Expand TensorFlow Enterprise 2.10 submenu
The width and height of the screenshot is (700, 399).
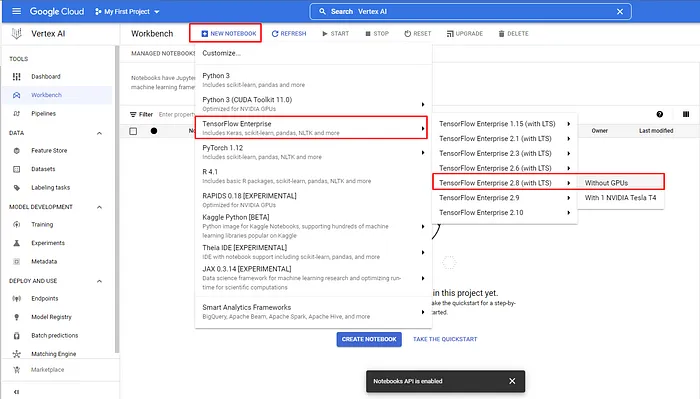pos(504,212)
